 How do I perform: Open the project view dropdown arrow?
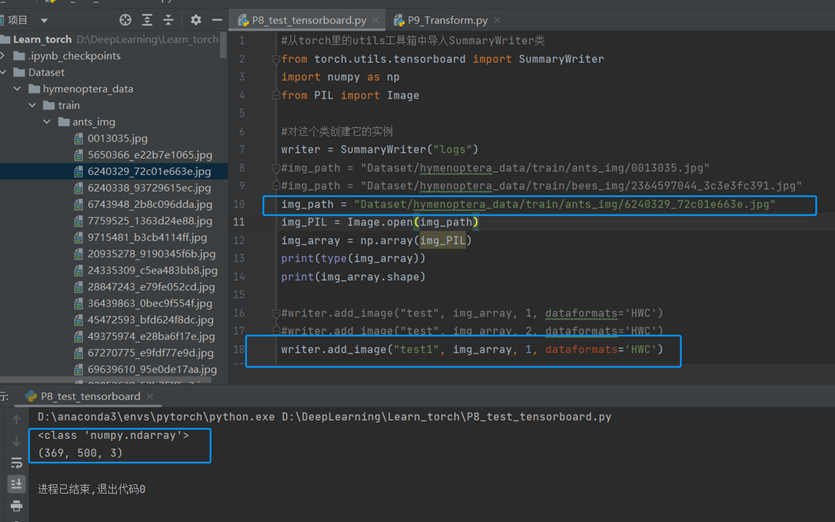click(x=44, y=21)
